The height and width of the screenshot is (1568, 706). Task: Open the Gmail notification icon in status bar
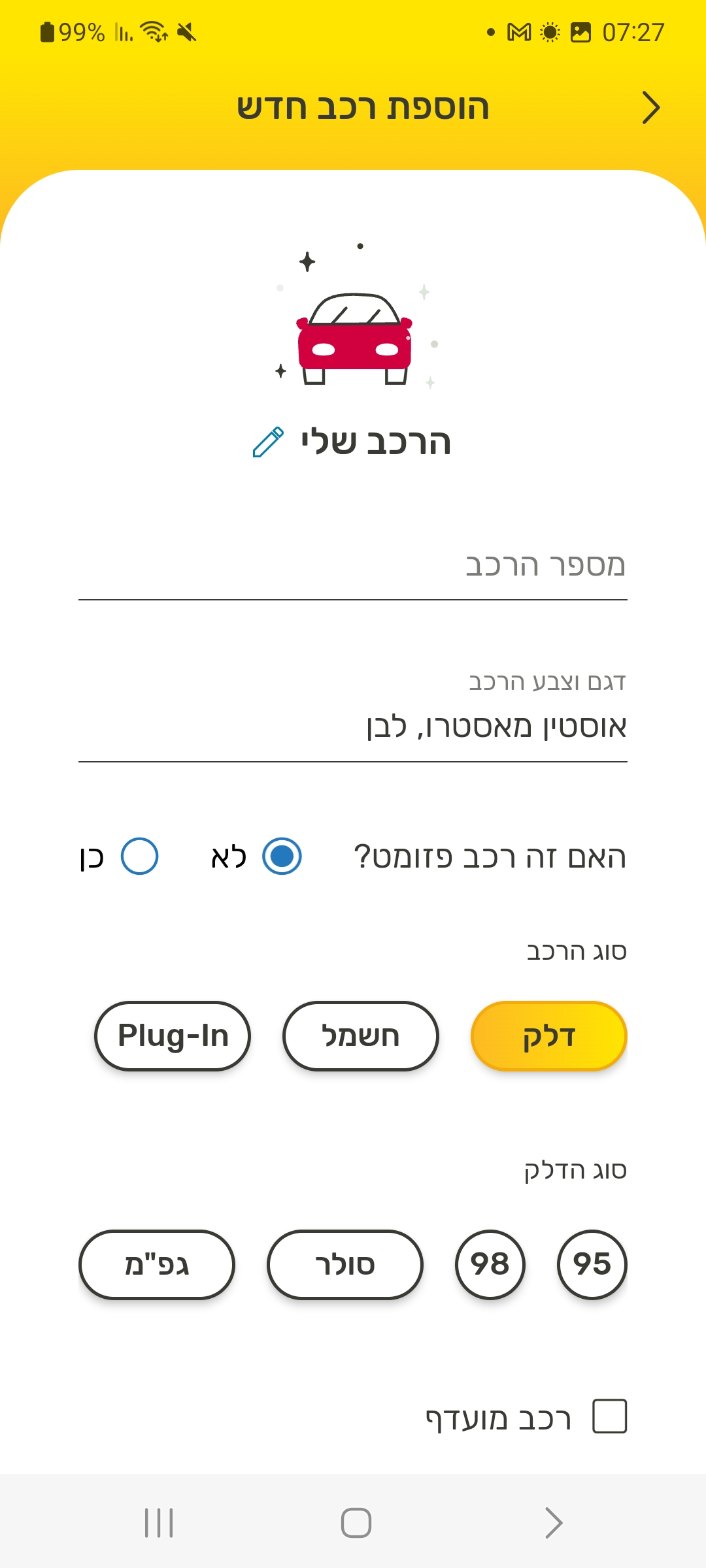tap(519, 32)
